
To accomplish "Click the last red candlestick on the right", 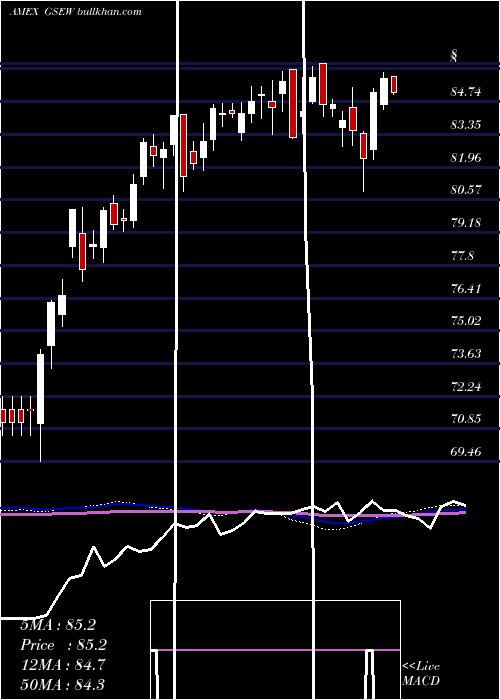I will point(394,85).
